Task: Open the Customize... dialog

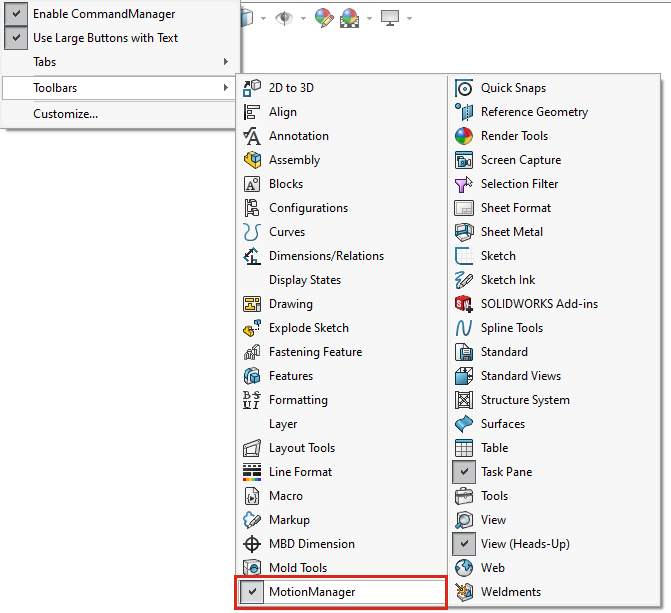Action: pos(65,114)
